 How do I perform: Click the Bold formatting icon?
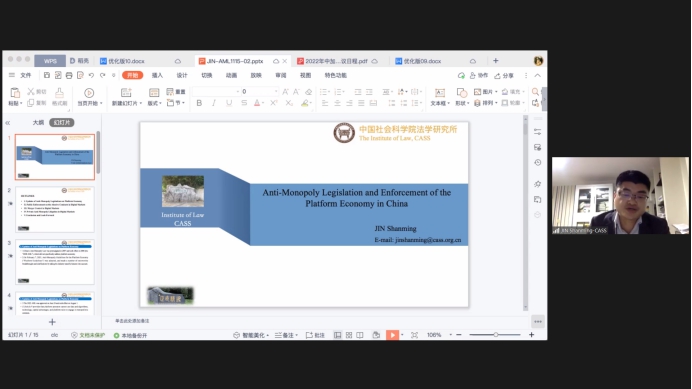click(199, 103)
